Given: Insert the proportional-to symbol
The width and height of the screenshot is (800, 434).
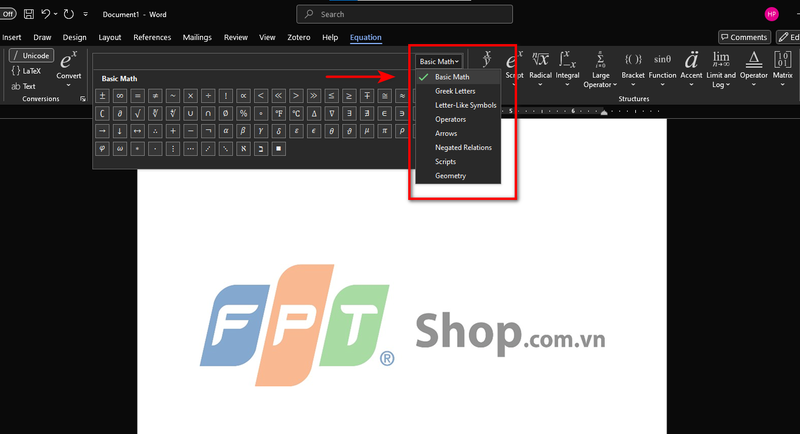Looking at the screenshot, I should point(243,95).
